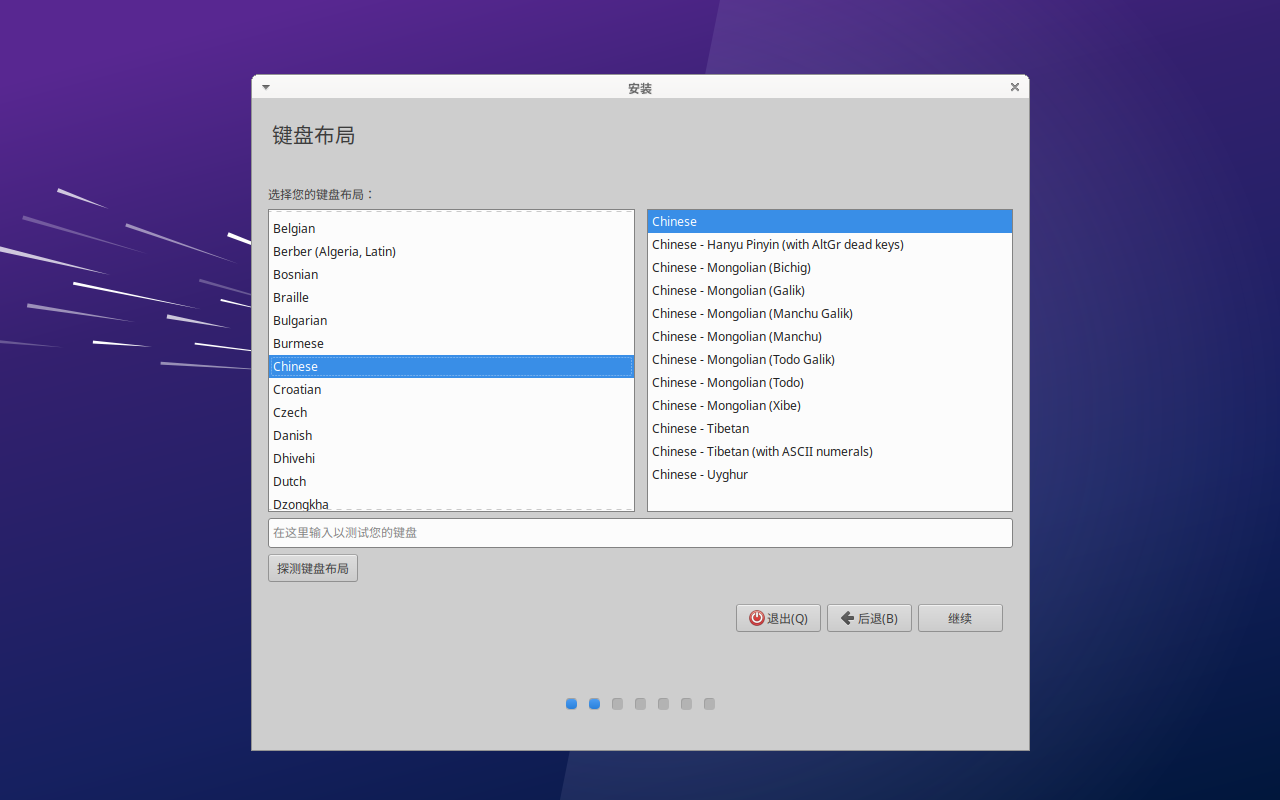The image size is (1280, 800).
Task: Choose Chinese - Uyghur variant
Action: pos(830,474)
